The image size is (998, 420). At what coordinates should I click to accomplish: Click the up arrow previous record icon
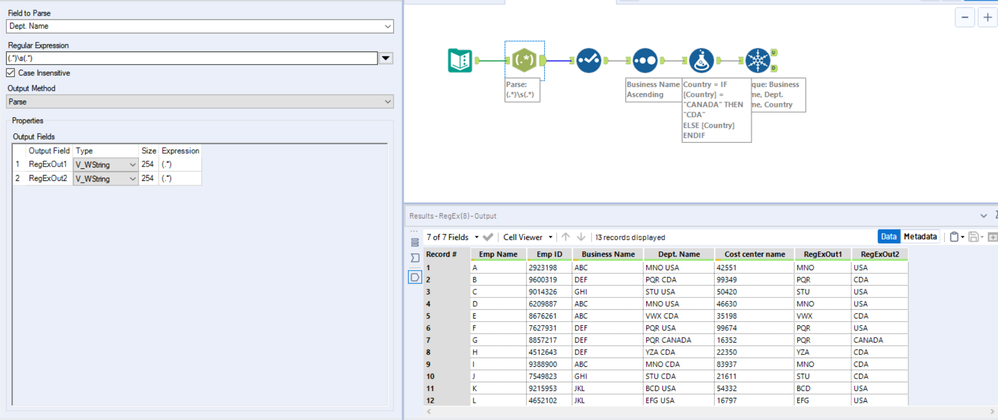pyautogui.click(x=565, y=237)
